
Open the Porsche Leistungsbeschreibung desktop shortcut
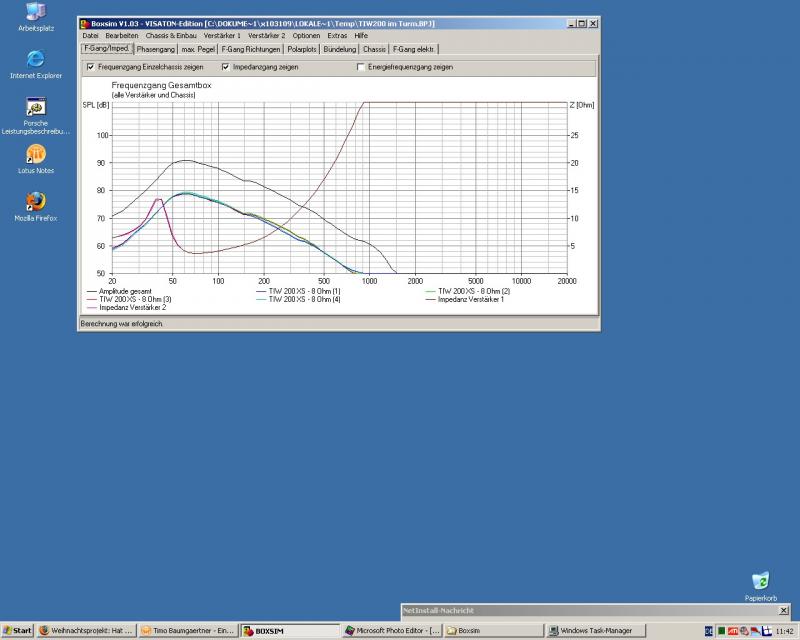pos(36,107)
